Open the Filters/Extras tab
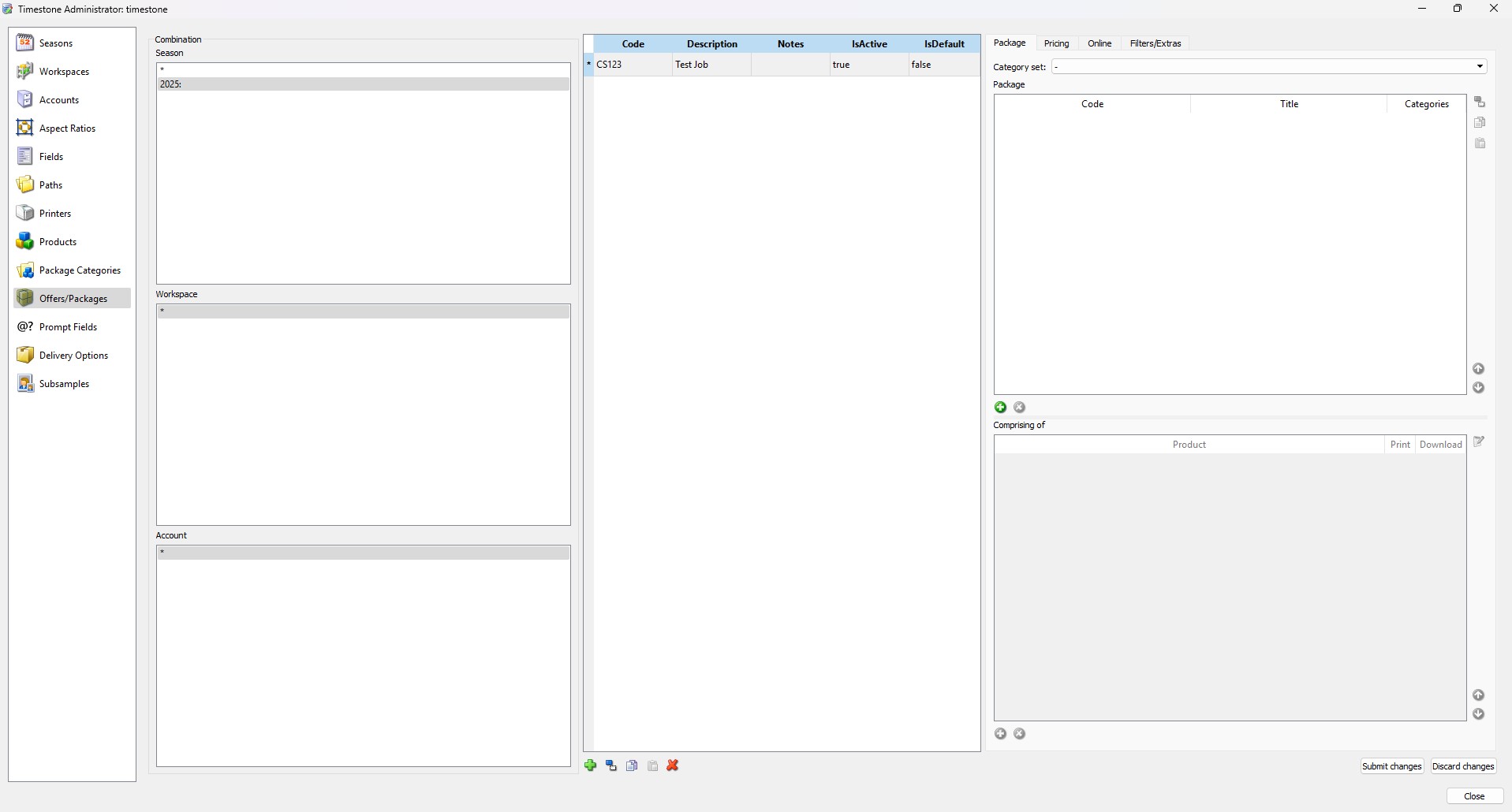This screenshot has height=812, width=1512. 1155,43
